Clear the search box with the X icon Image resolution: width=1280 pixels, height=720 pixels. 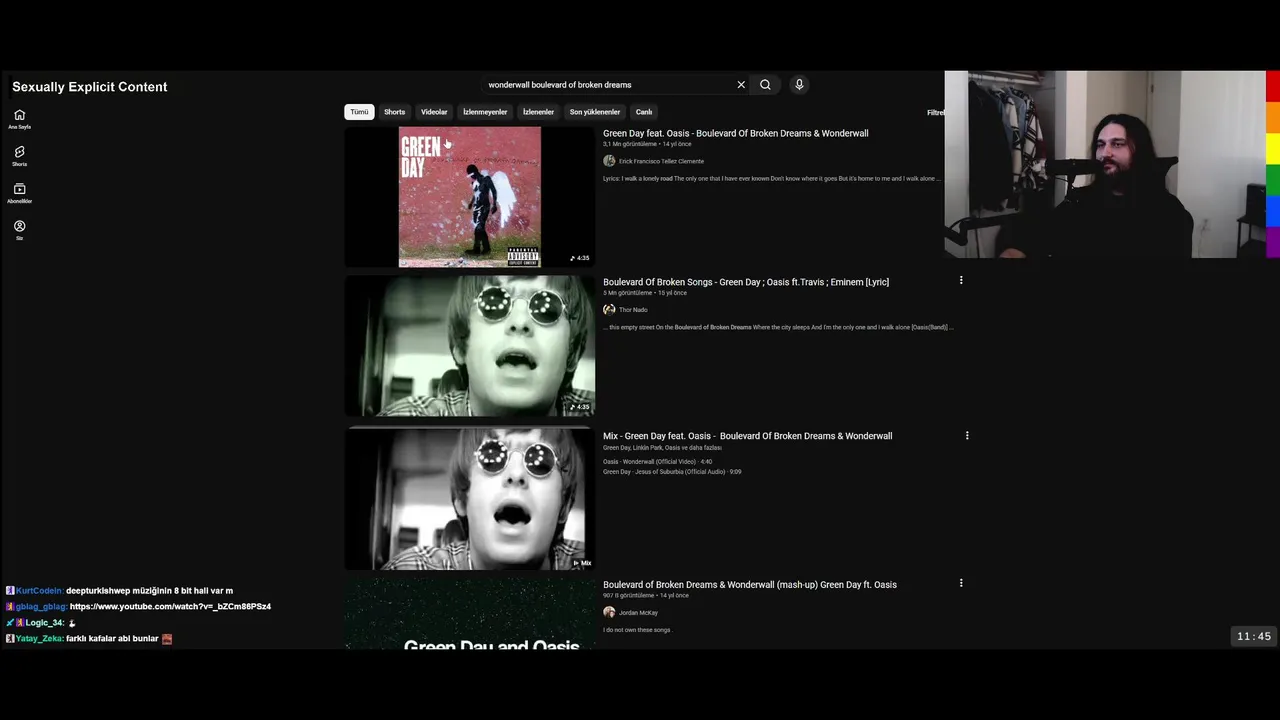(x=741, y=85)
